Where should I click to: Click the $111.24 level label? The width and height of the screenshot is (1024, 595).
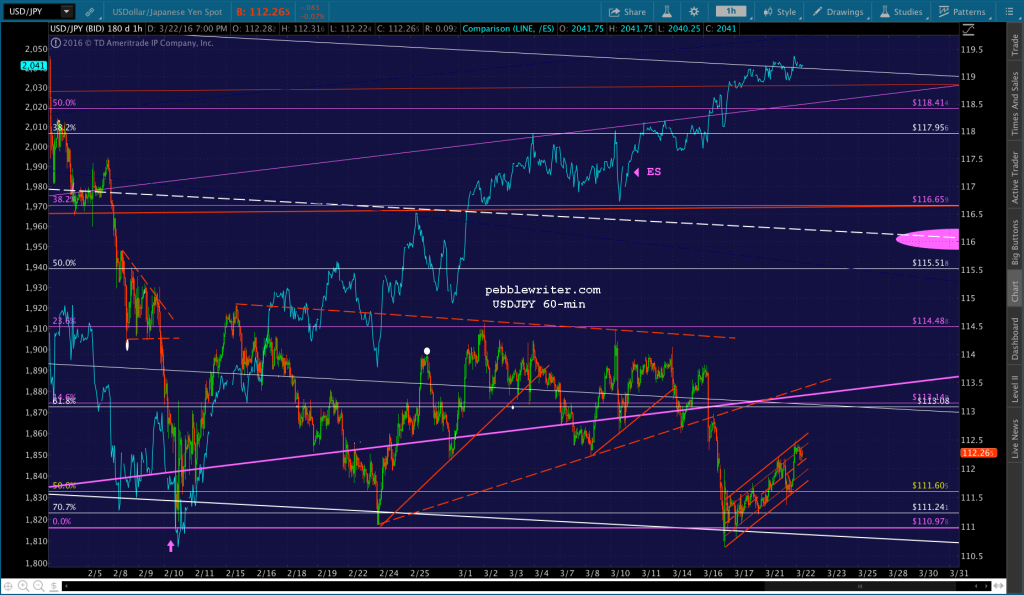pos(931,507)
